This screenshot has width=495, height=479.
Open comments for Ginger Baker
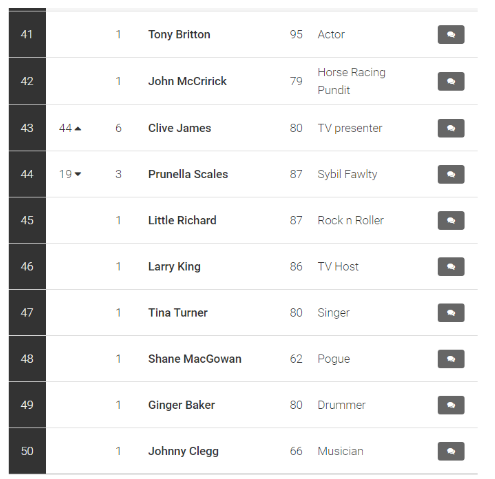click(x=451, y=405)
